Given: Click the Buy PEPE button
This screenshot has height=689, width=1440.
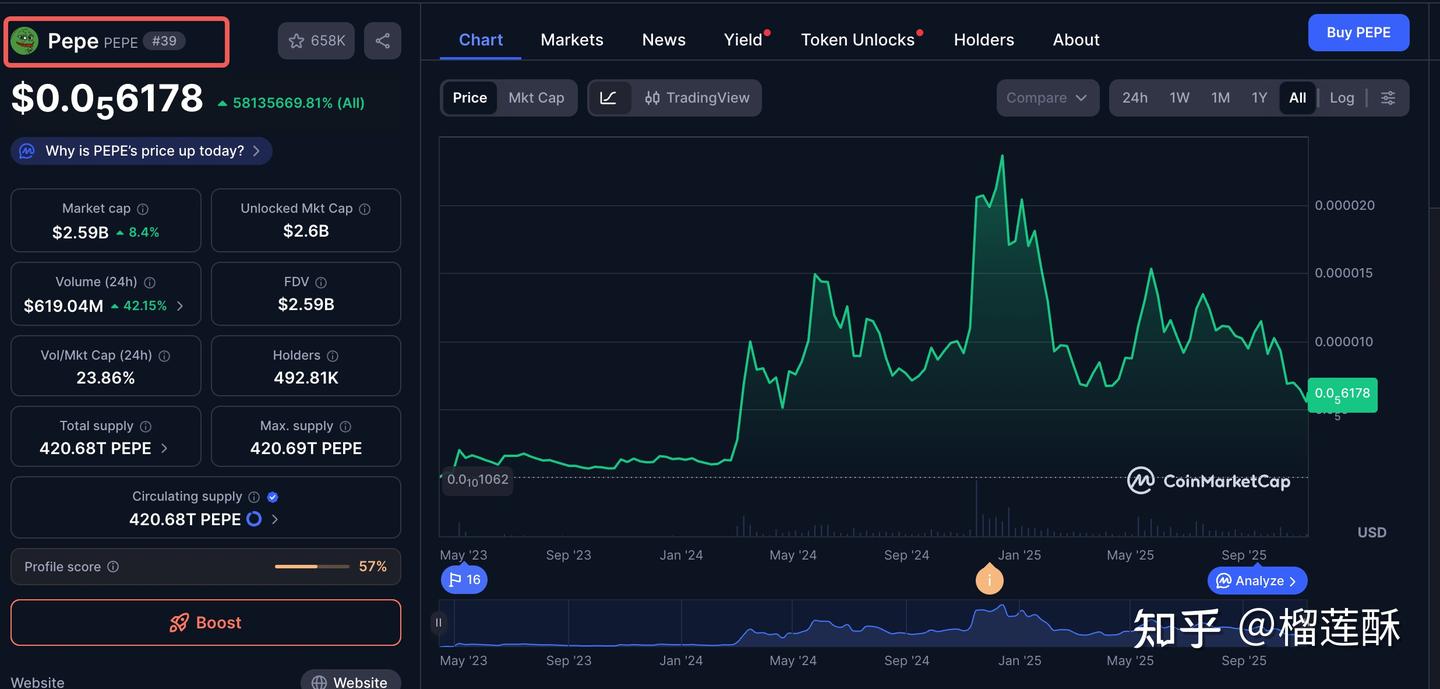Looking at the screenshot, I should [1358, 32].
